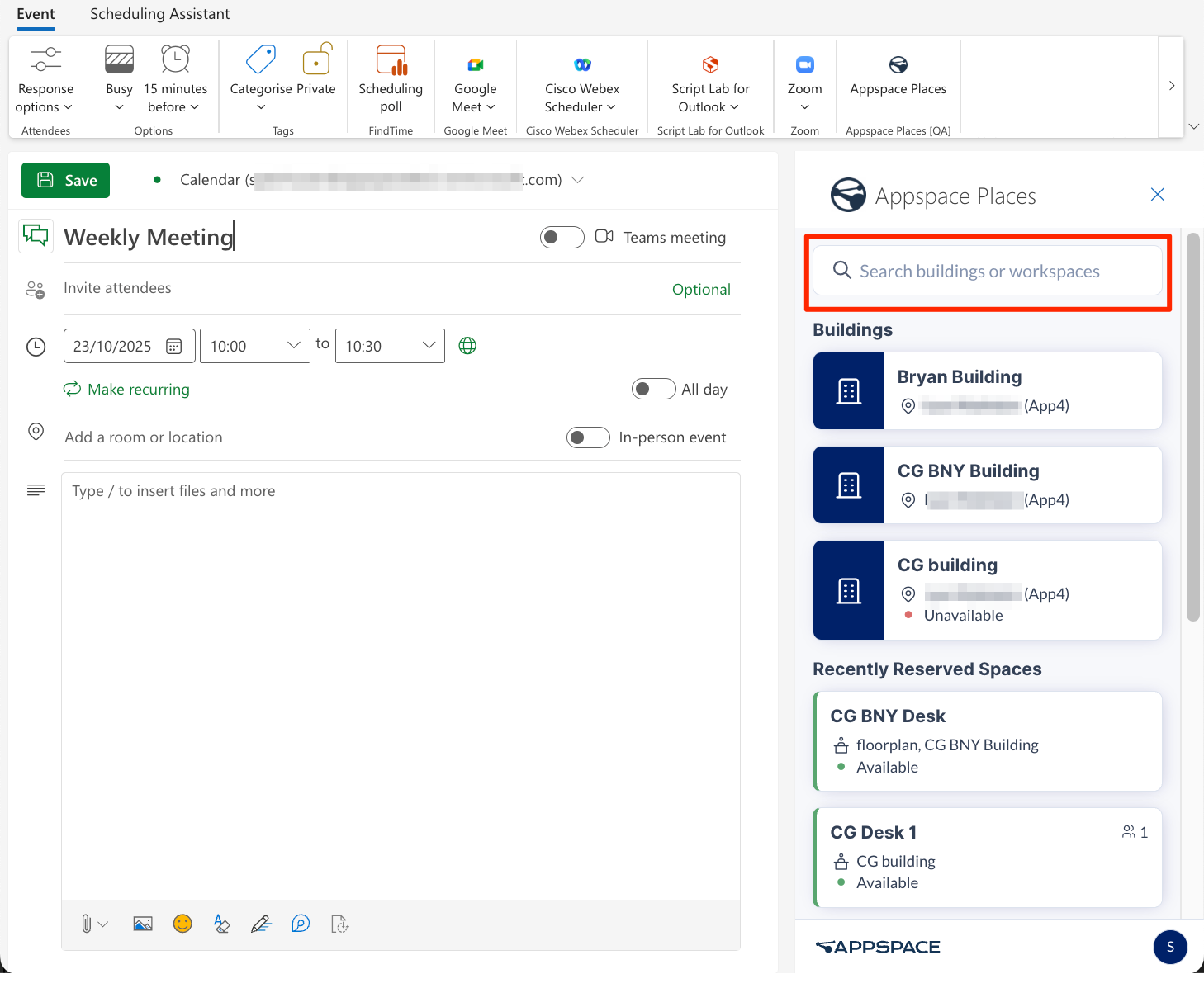Screen dimensions: 1204x1007
Task: Open the emoji picker
Action: (x=182, y=924)
